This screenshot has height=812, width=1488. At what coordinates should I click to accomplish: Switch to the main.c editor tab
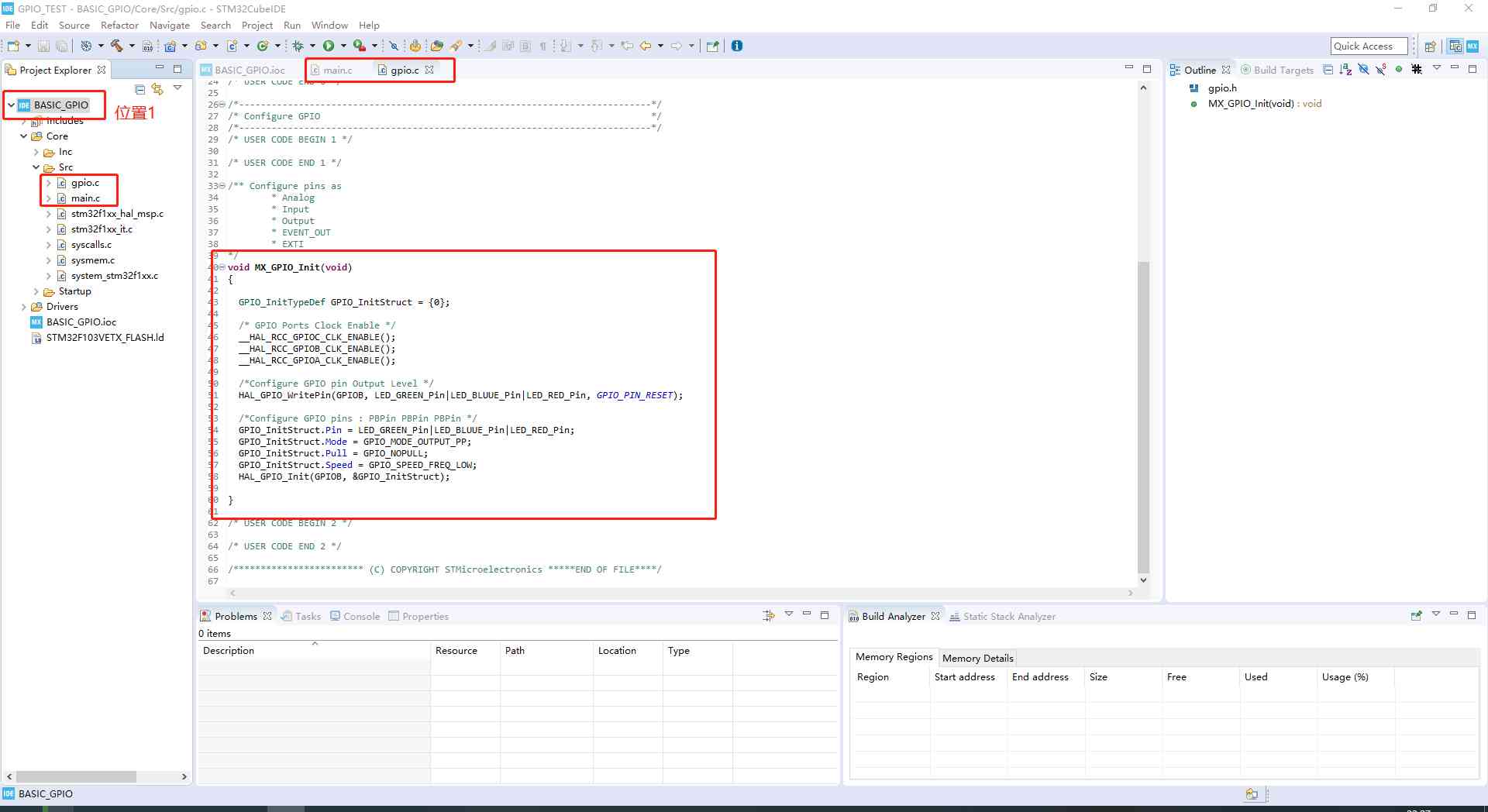pos(337,70)
